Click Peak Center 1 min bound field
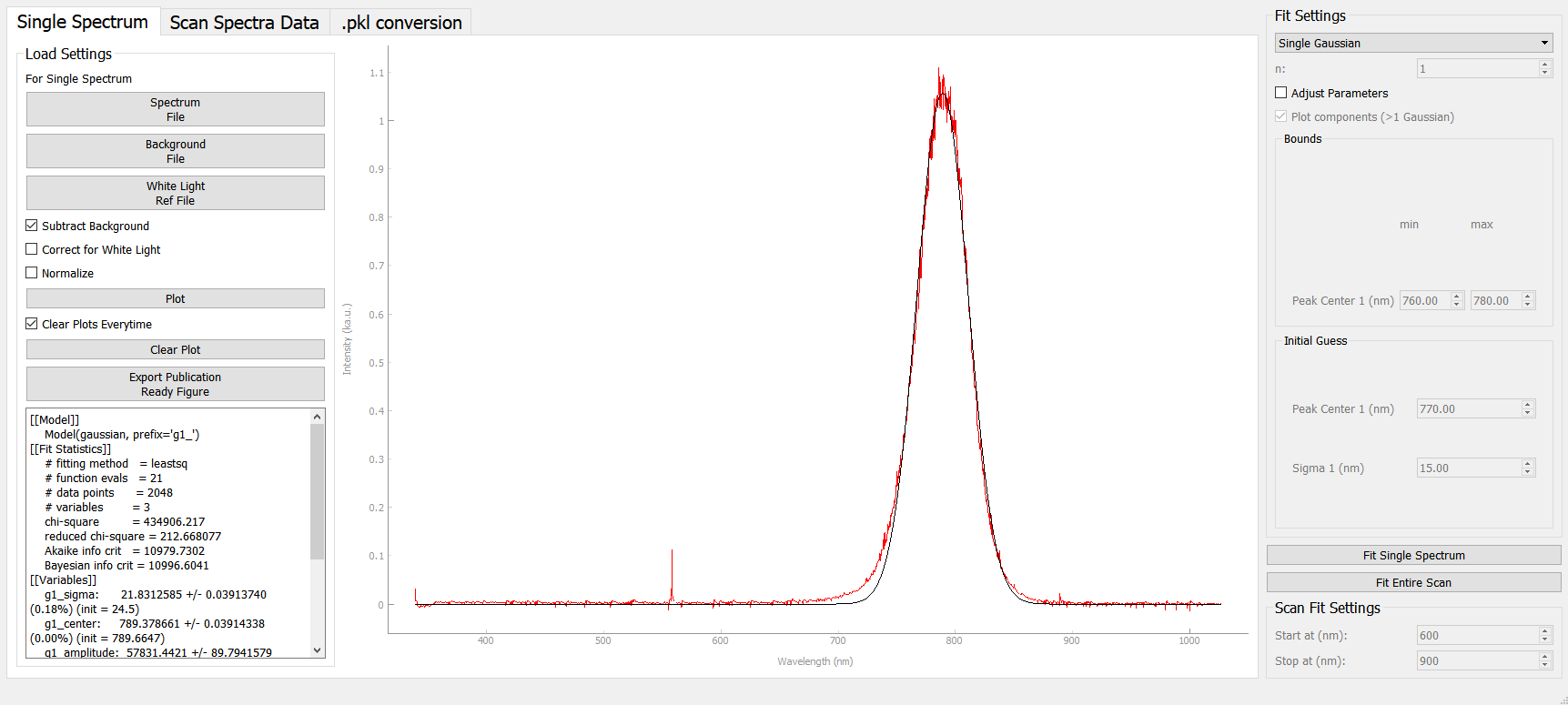The height and width of the screenshot is (705, 1568). [1424, 300]
